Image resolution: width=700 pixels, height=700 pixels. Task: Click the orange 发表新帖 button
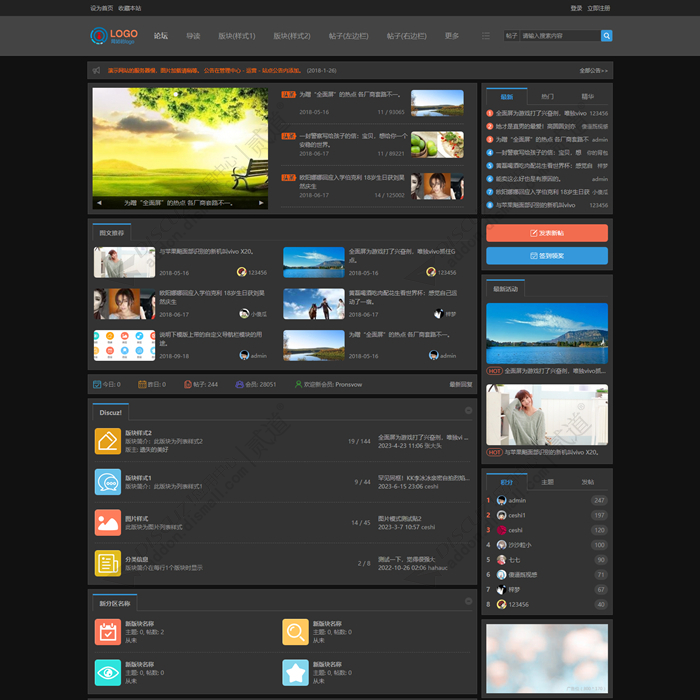pos(547,233)
